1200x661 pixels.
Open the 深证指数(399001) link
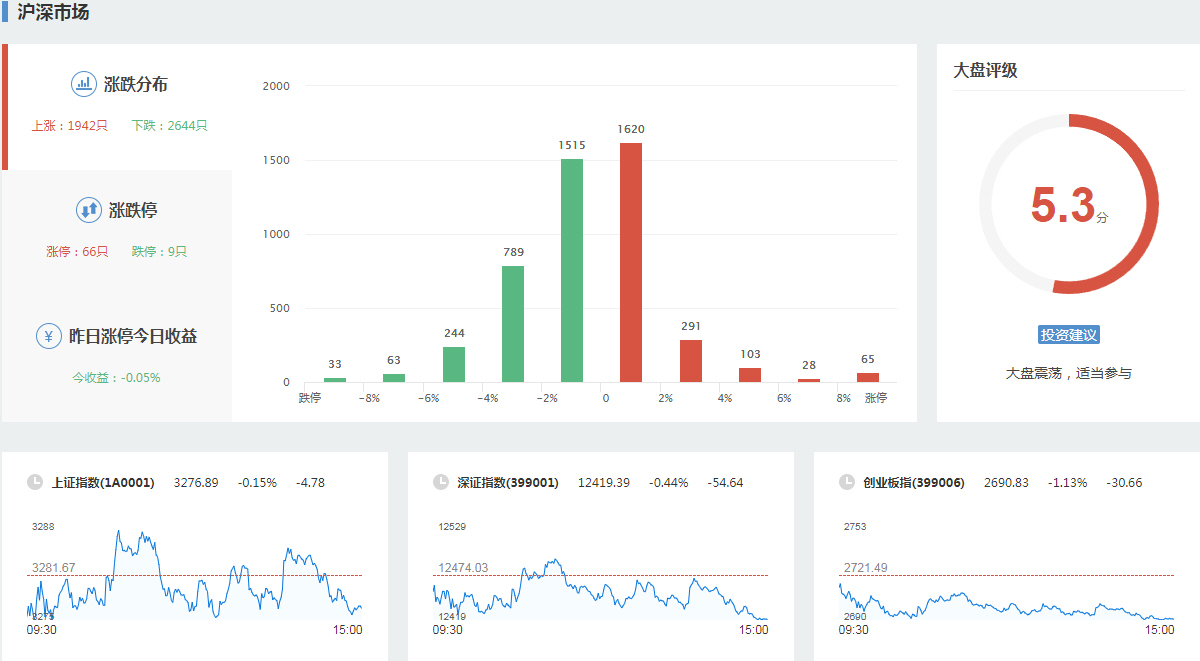click(508, 483)
